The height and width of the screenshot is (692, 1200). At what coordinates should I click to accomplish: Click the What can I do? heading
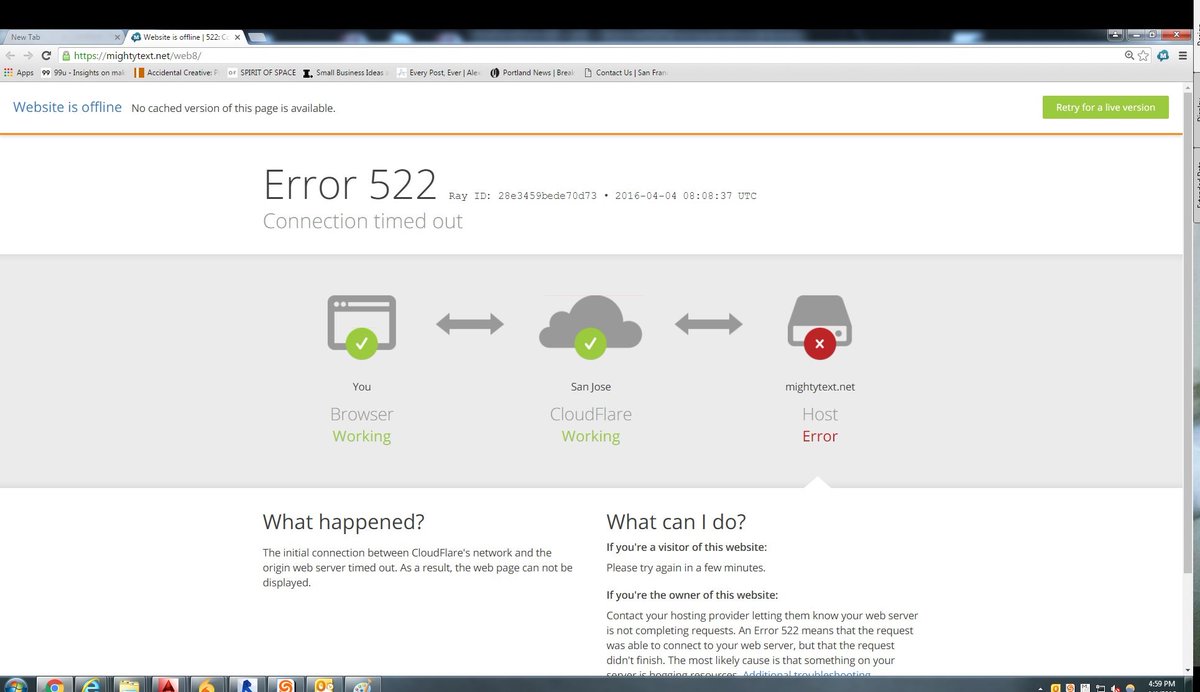point(676,522)
